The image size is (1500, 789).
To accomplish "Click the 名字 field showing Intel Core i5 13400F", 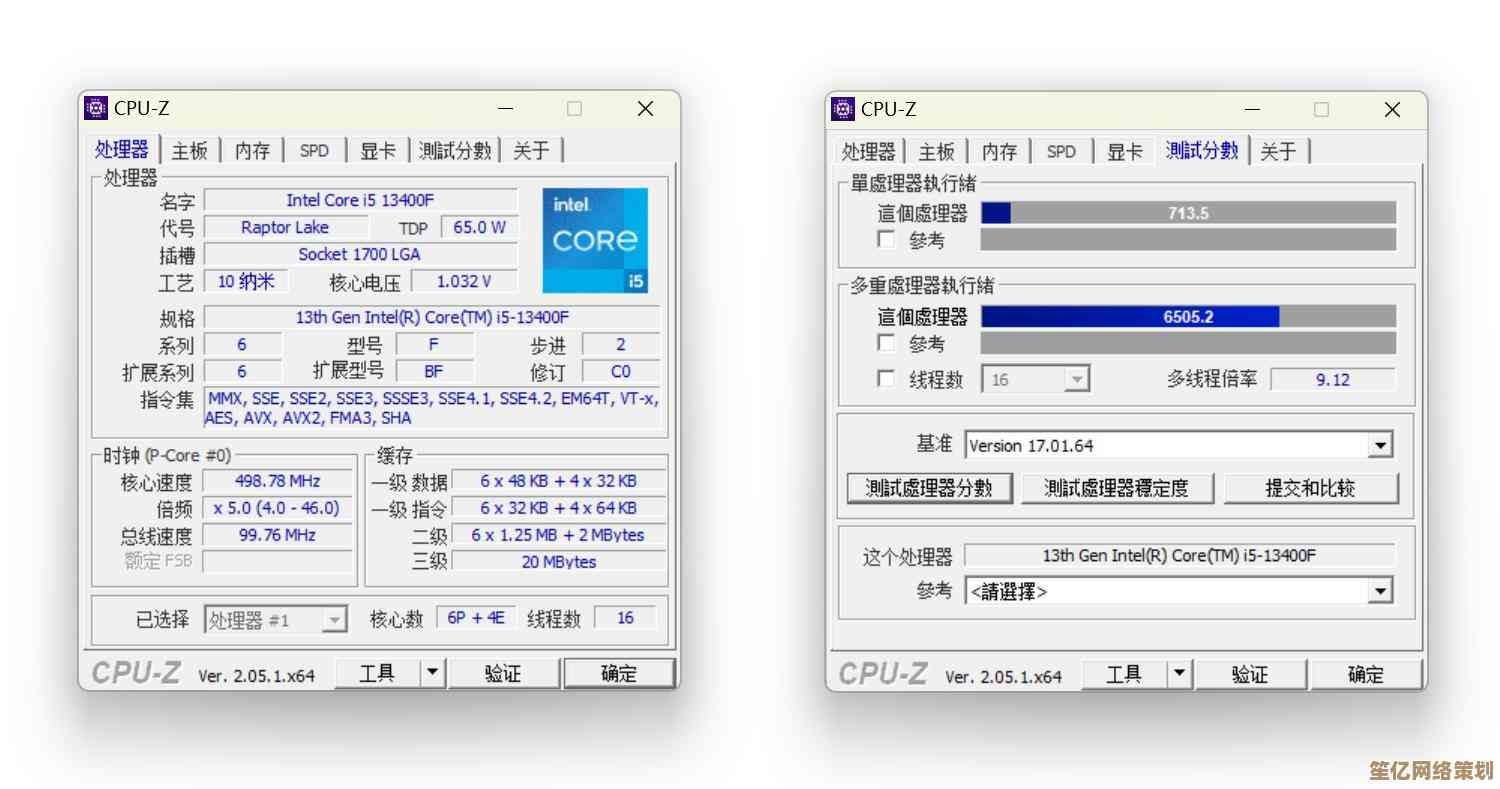I will (360, 200).
